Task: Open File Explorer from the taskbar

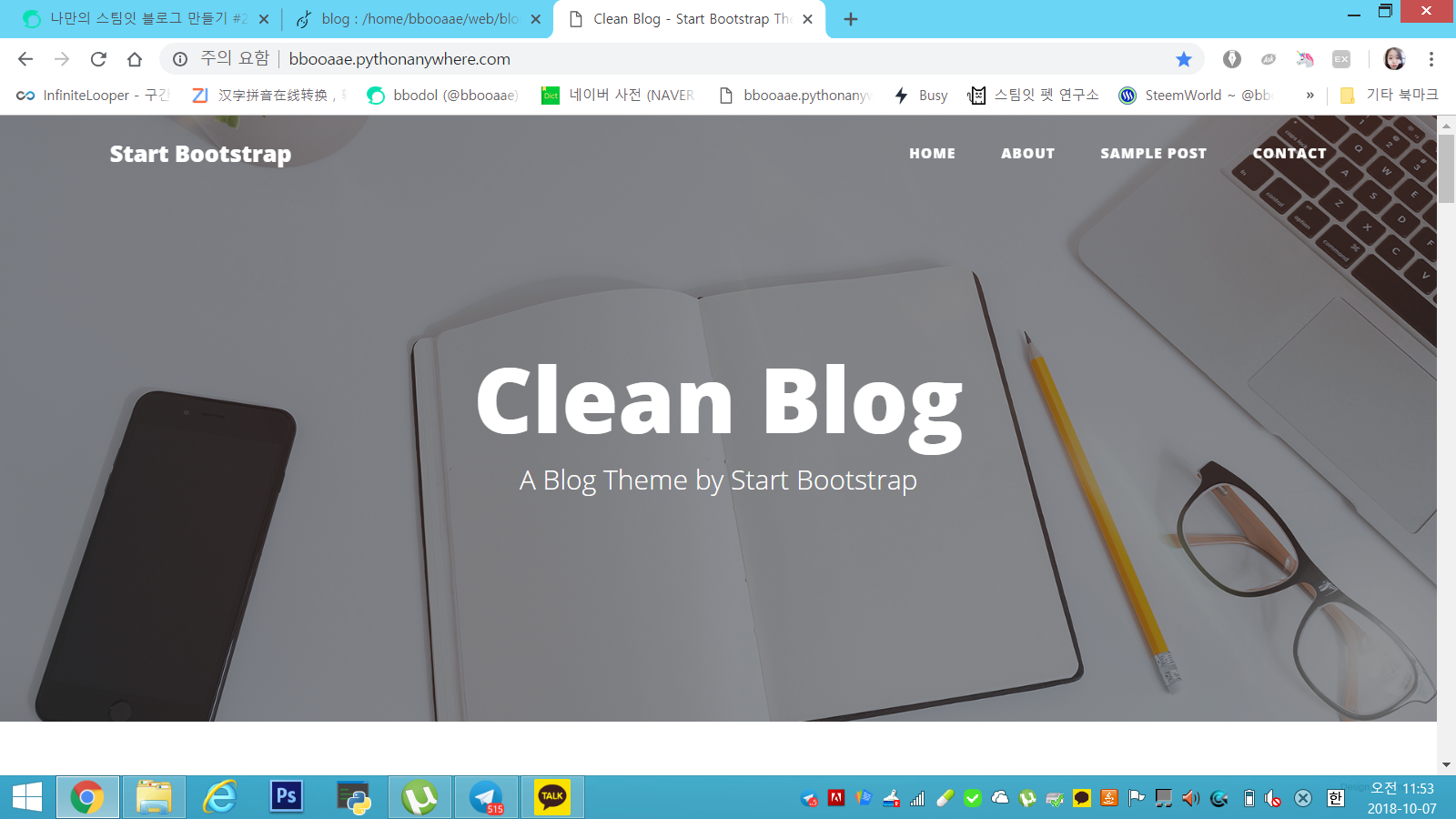Action: tap(154, 797)
